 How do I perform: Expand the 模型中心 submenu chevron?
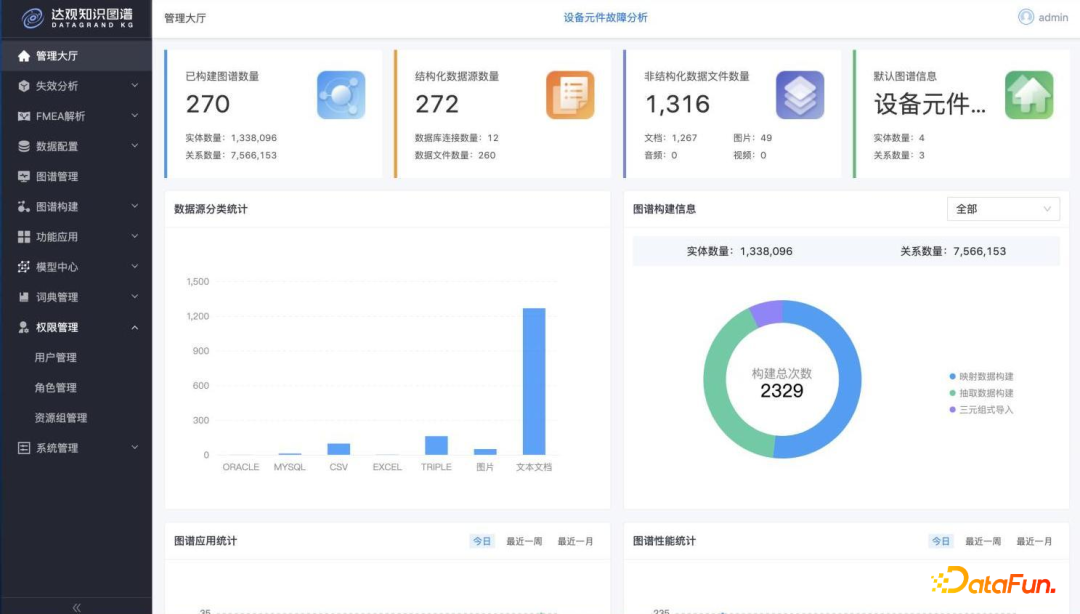click(135, 266)
